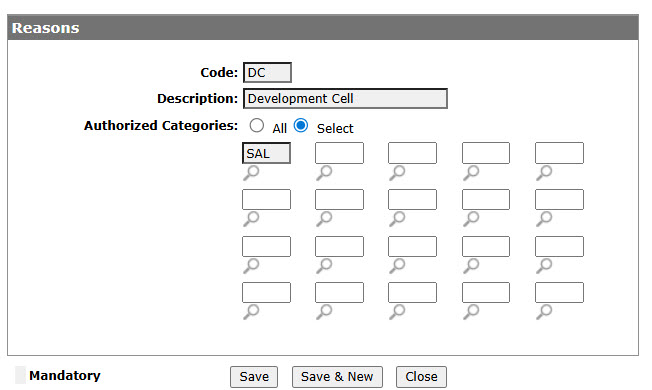Select the All radio button for Authorized Categories
Viewport: 652px width, 390px height.
click(257, 126)
